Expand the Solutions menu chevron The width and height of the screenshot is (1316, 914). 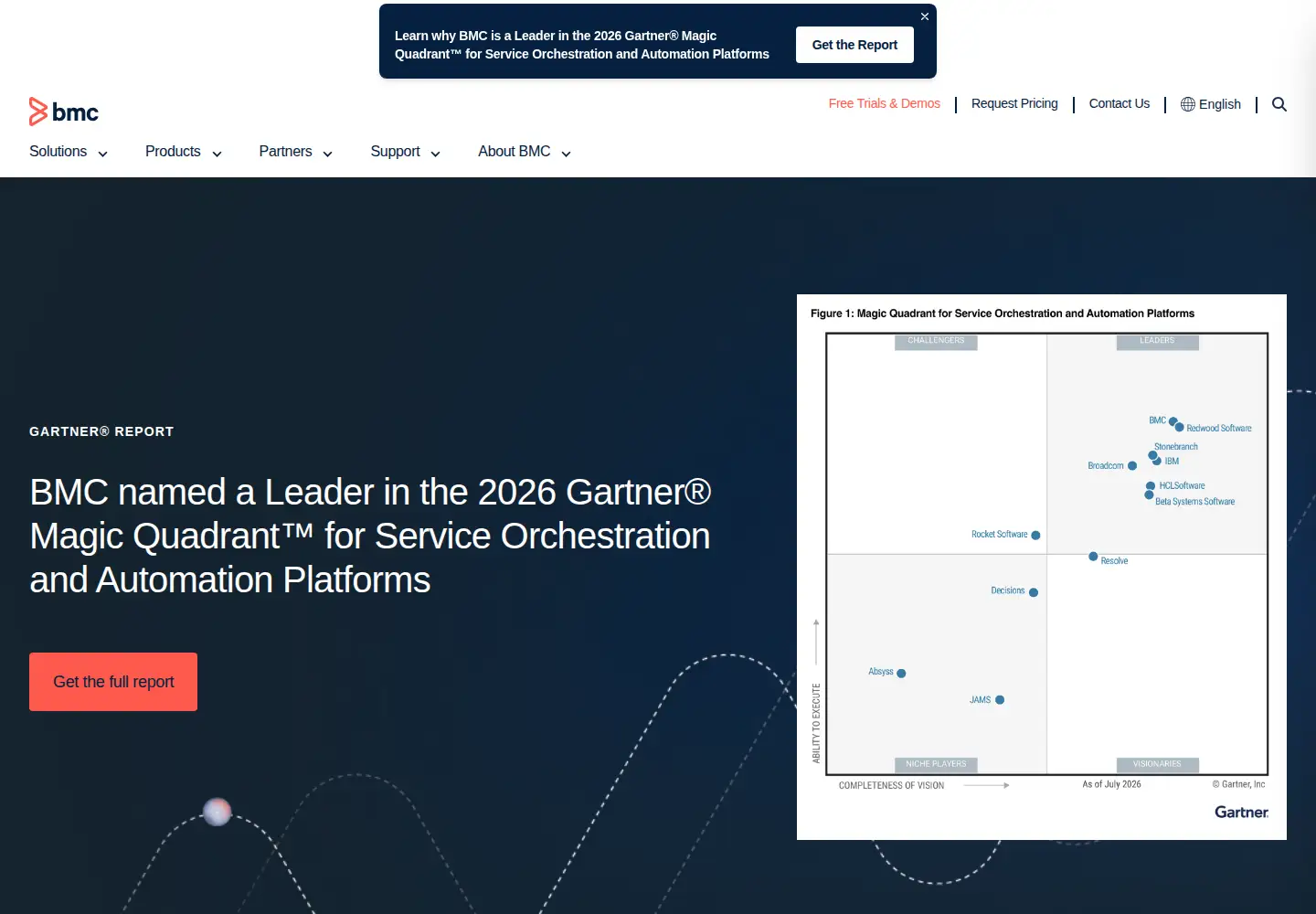click(x=102, y=154)
